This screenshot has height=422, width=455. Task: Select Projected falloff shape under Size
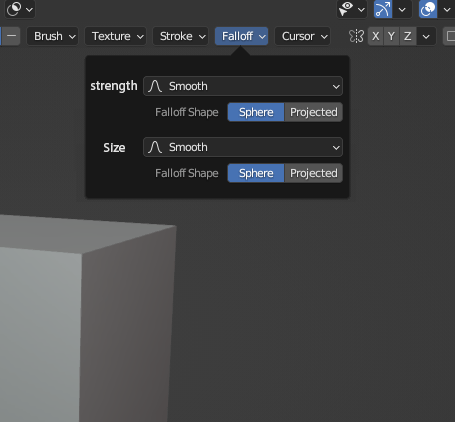pyautogui.click(x=313, y=173)
